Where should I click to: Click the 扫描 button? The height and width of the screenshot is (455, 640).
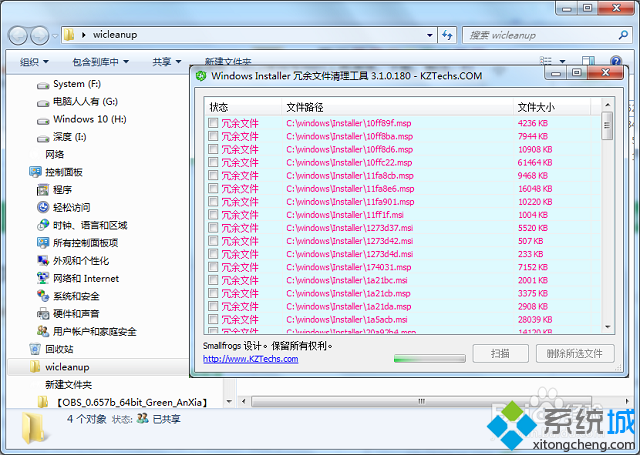500,353
